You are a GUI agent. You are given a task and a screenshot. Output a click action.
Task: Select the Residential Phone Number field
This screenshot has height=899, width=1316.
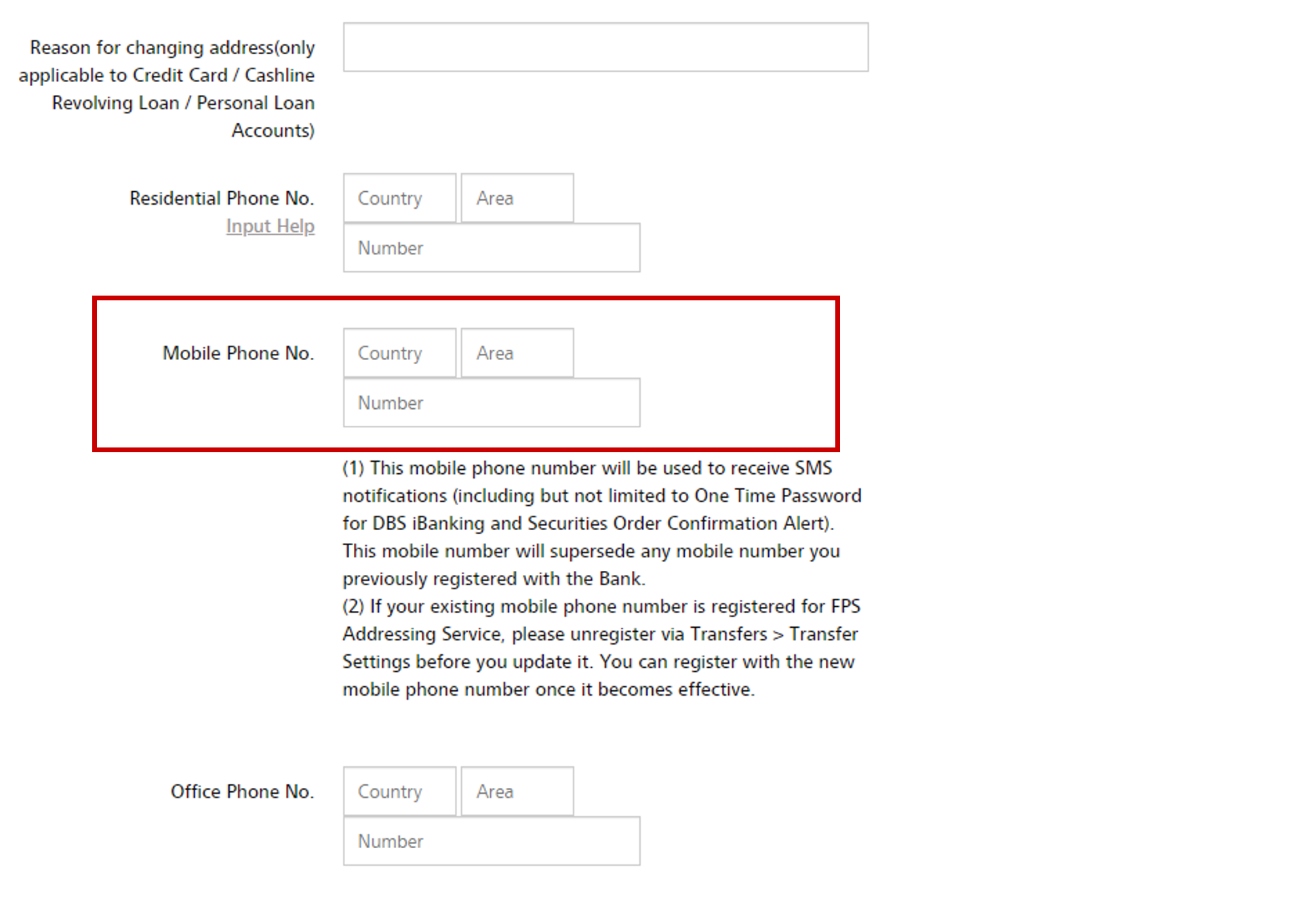[491, 248]
